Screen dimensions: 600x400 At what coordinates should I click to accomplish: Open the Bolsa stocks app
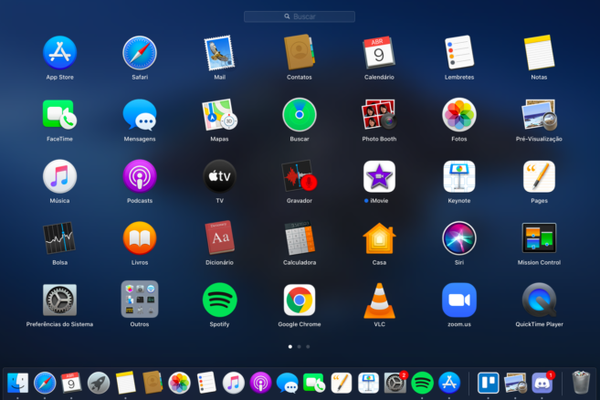point(60,238)
